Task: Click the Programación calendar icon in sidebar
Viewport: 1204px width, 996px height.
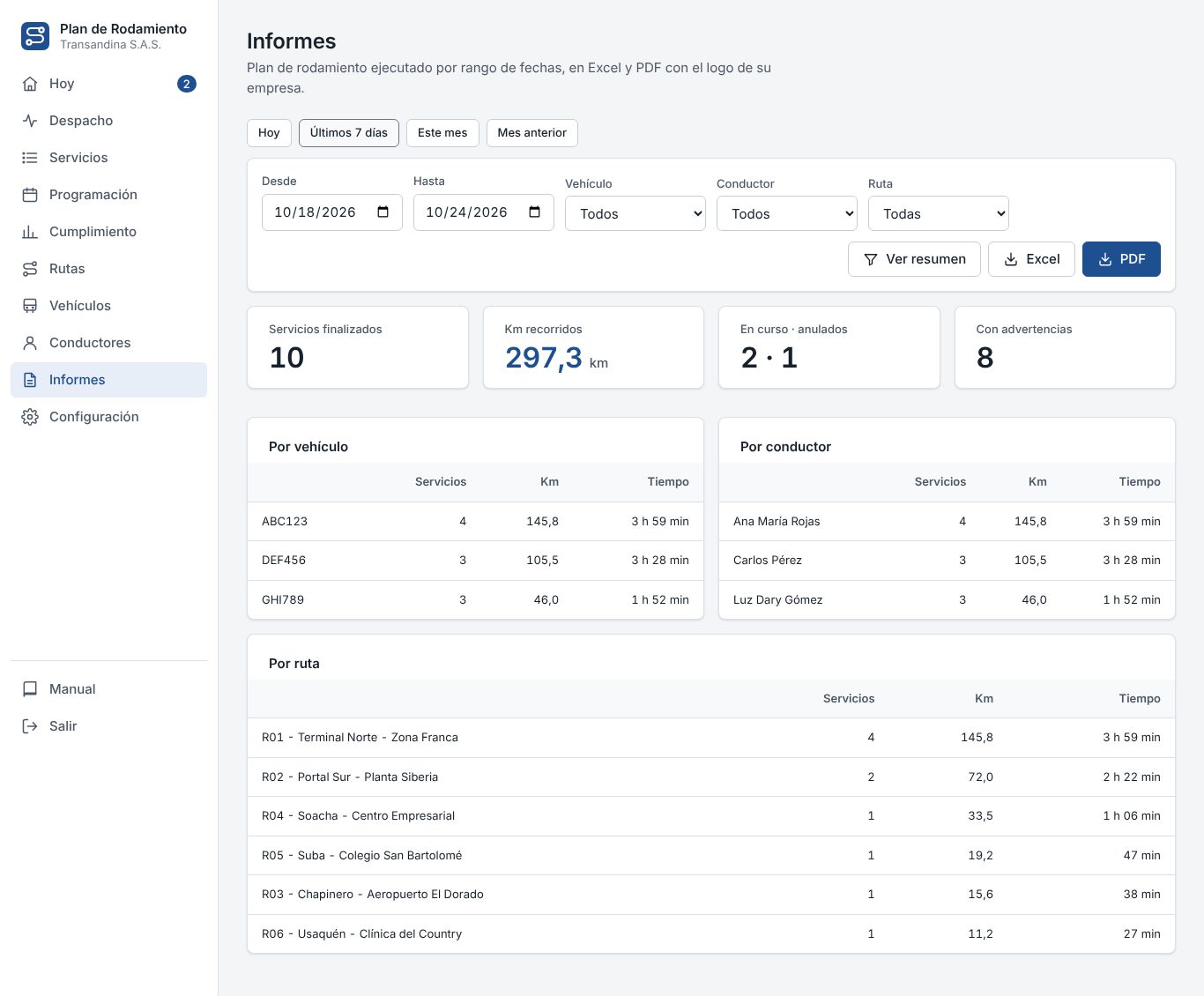Action: click(30, 195)
